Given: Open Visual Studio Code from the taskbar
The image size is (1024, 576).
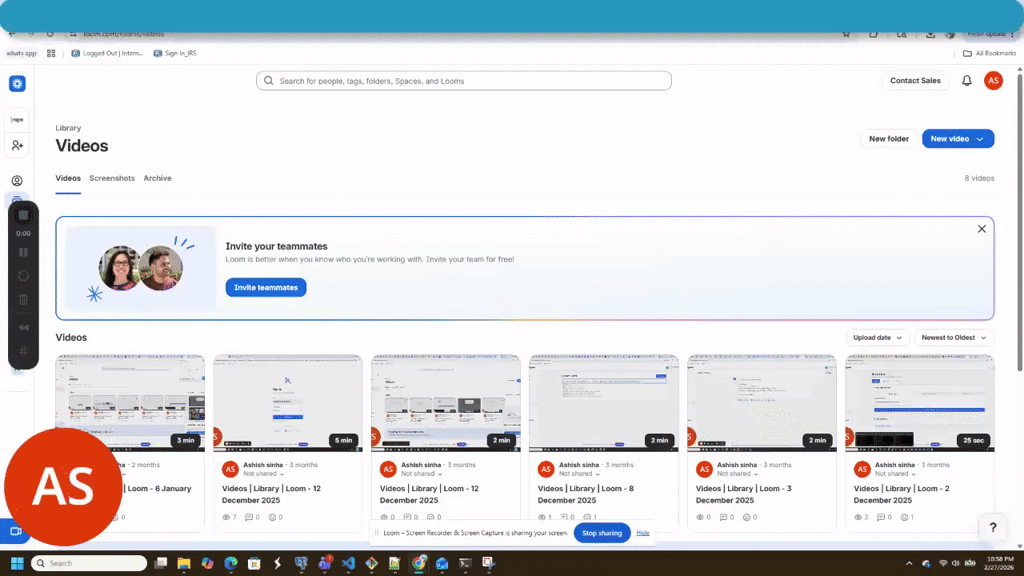Looking at the screenshot, I should click(348, 563).
